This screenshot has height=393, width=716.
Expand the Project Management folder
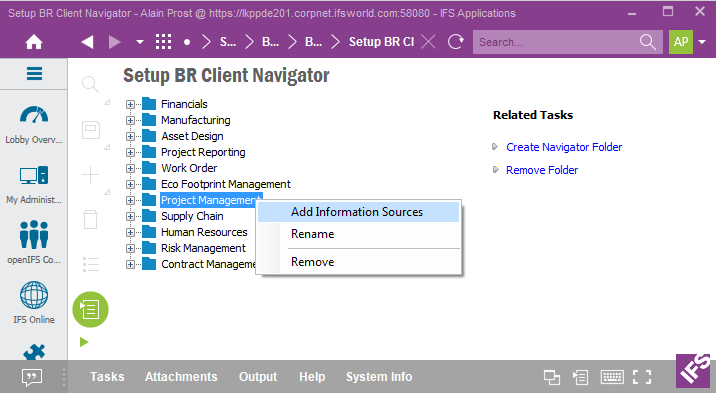[130, 200]
